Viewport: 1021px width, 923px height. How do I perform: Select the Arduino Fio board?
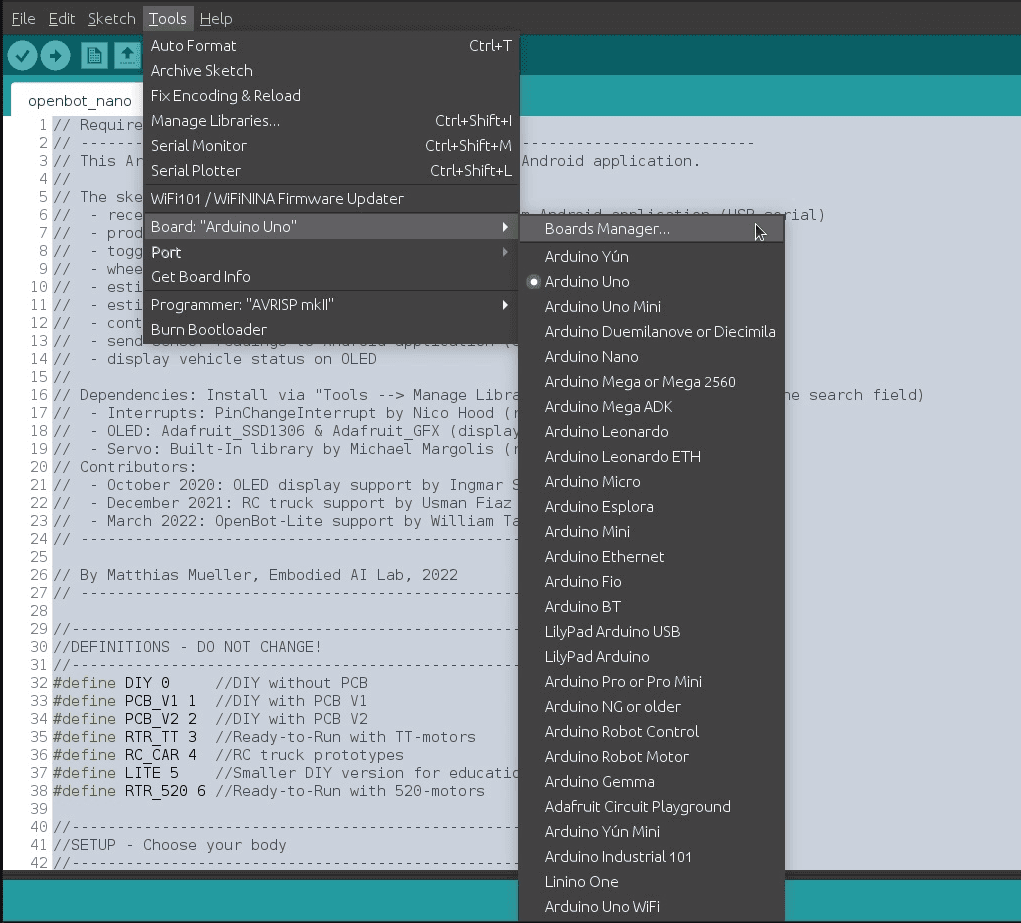[x=652, y=582]
